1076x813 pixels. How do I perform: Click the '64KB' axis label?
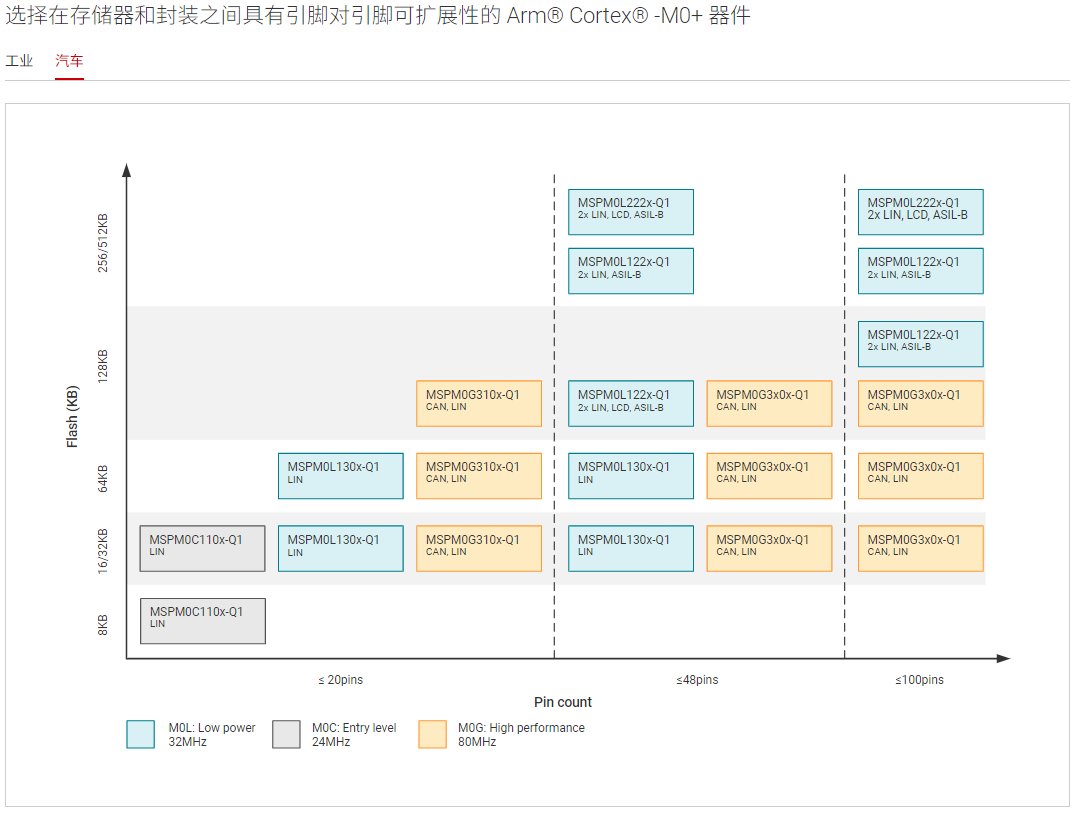point(102,478)
